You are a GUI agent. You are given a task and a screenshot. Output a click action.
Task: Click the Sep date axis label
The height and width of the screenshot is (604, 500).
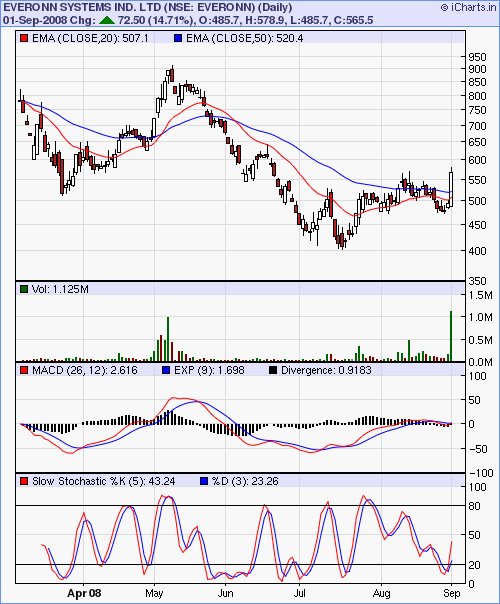tap(451, 593)
